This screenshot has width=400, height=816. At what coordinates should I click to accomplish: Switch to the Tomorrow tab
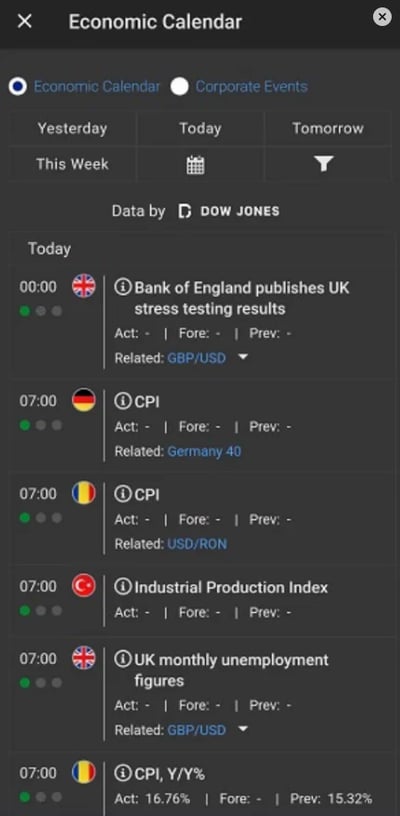click(x=328, y=129)
